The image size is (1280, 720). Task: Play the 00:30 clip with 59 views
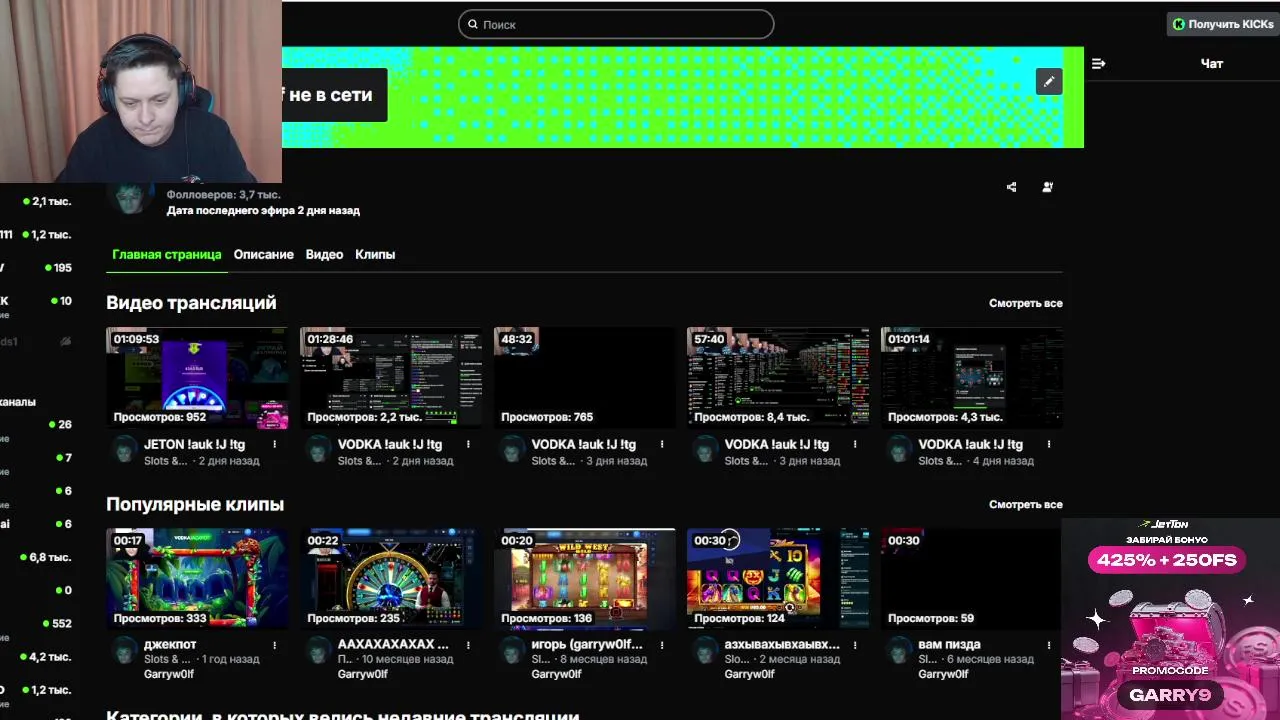[971, 579]
